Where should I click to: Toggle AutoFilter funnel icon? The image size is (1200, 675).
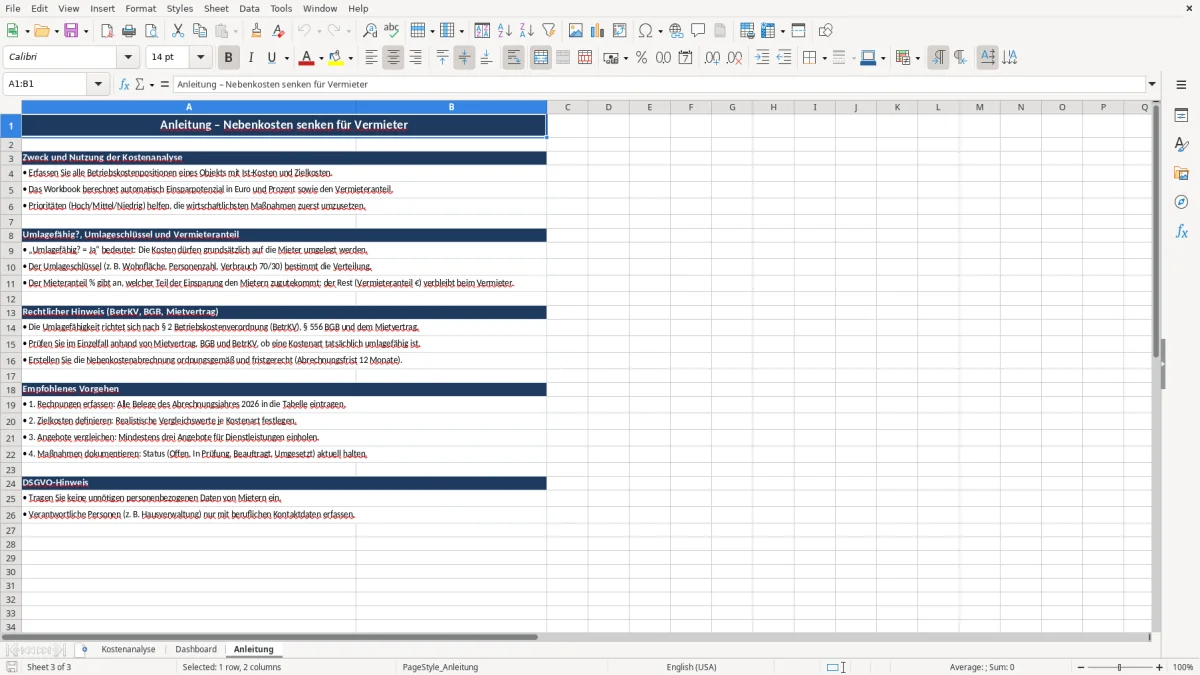point(549,31)
